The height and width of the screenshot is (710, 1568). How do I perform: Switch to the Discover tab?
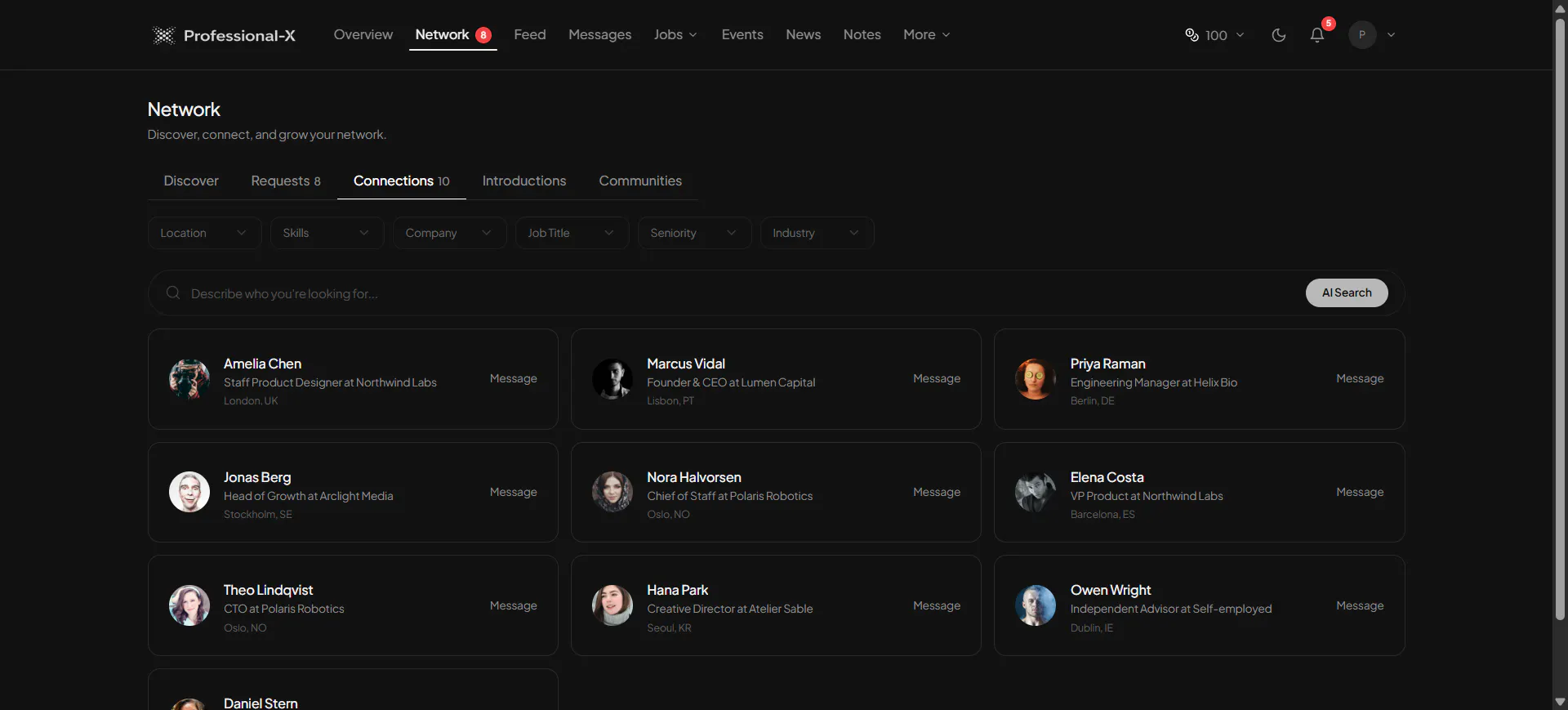pyautogui.click(x=191, y=181)
